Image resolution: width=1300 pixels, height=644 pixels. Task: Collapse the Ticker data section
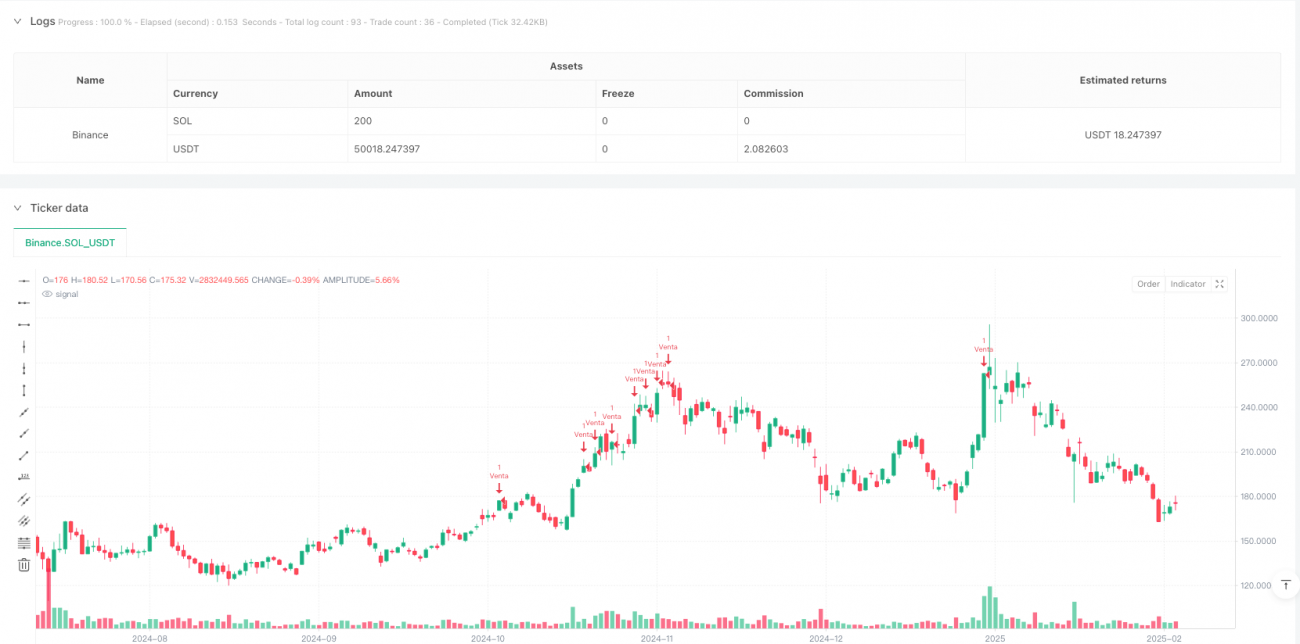[17, 208]
